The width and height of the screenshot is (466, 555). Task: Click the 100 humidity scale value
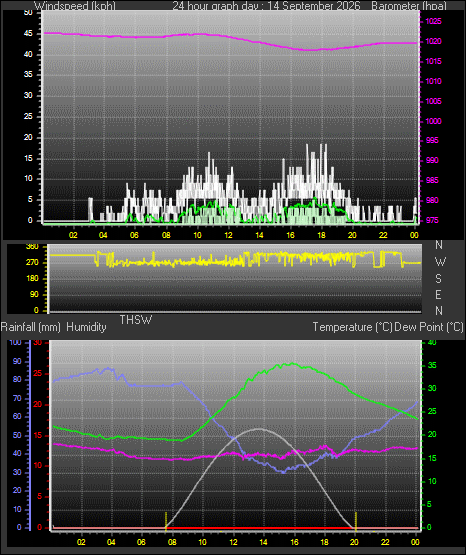[x=15, y=342]
